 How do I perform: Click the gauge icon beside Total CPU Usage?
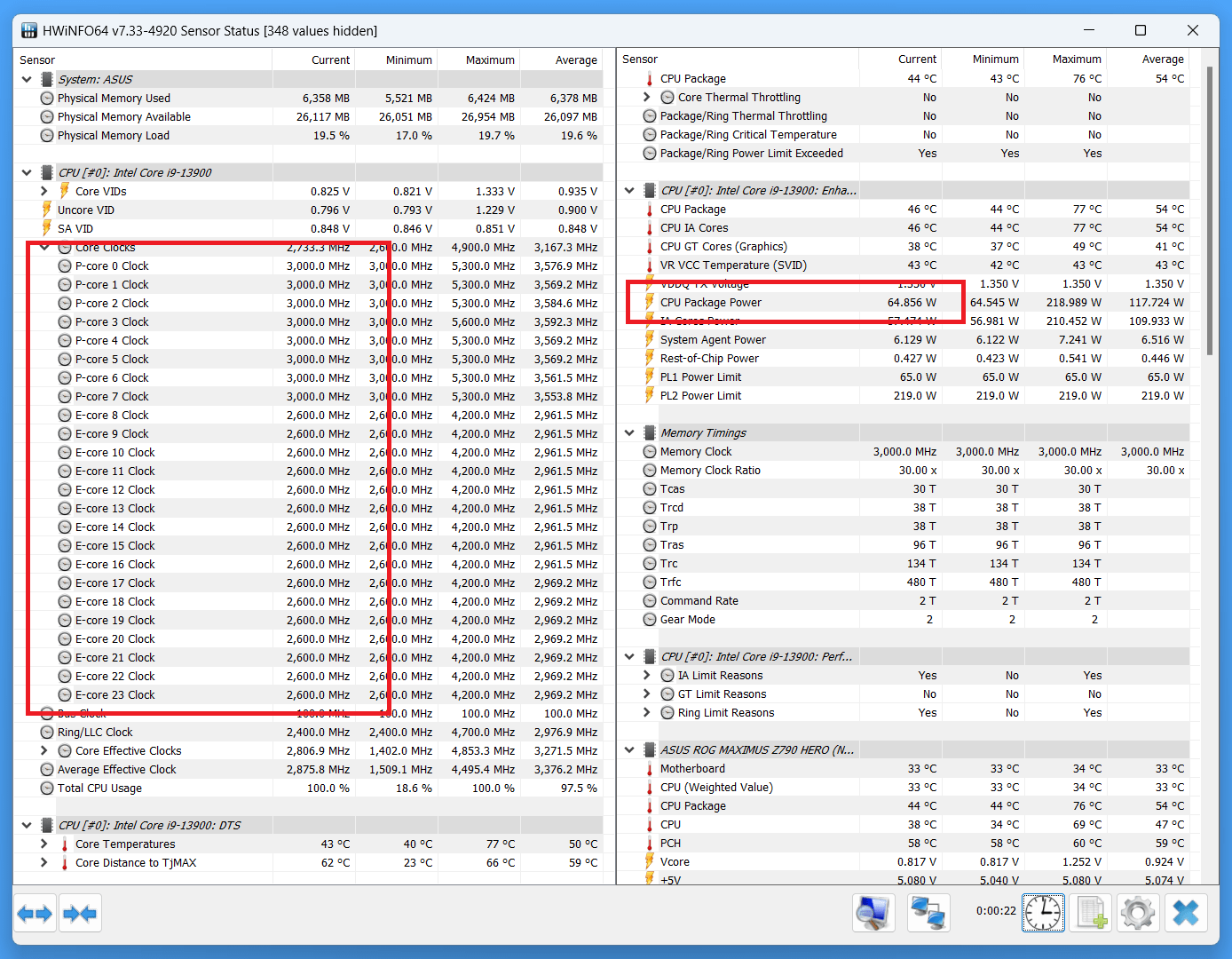click(x=47, y=789)
